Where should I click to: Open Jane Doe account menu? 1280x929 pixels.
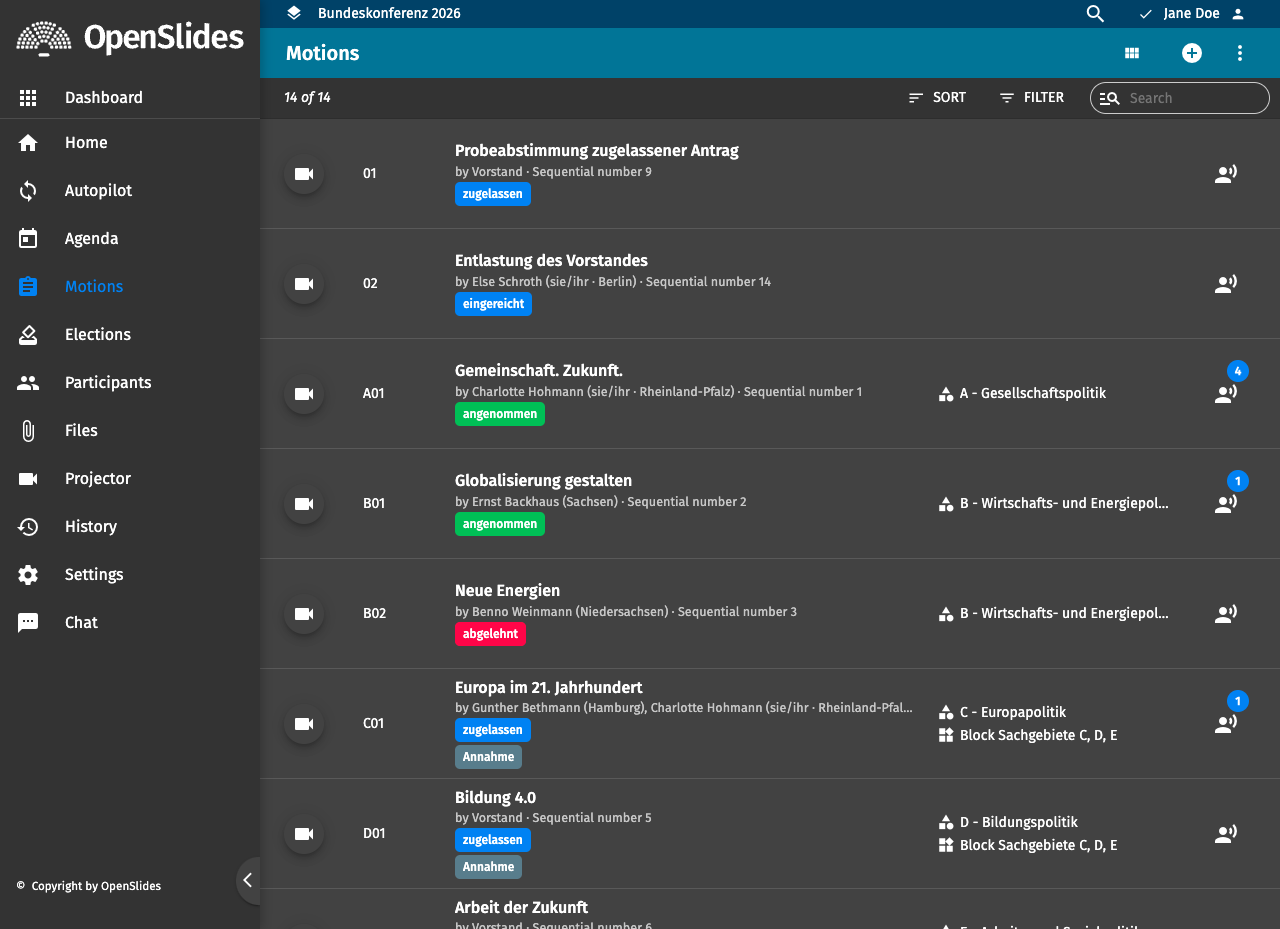pyautogui.click(x=1192, y=14)
